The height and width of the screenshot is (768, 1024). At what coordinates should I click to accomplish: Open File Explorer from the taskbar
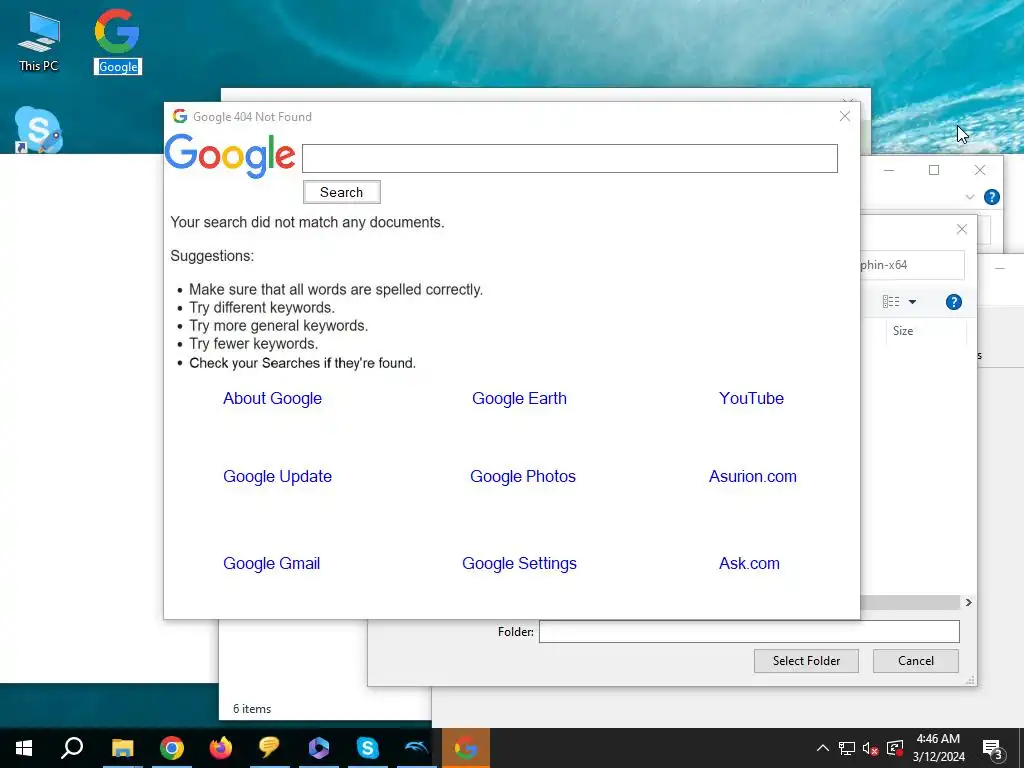122,748
